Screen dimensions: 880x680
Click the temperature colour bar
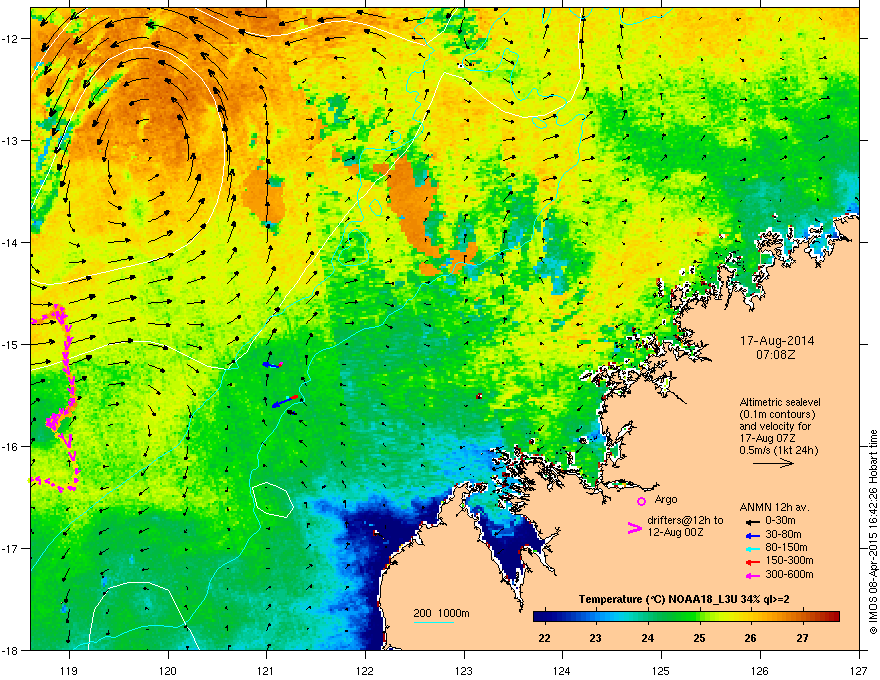[x=686, y=617]
